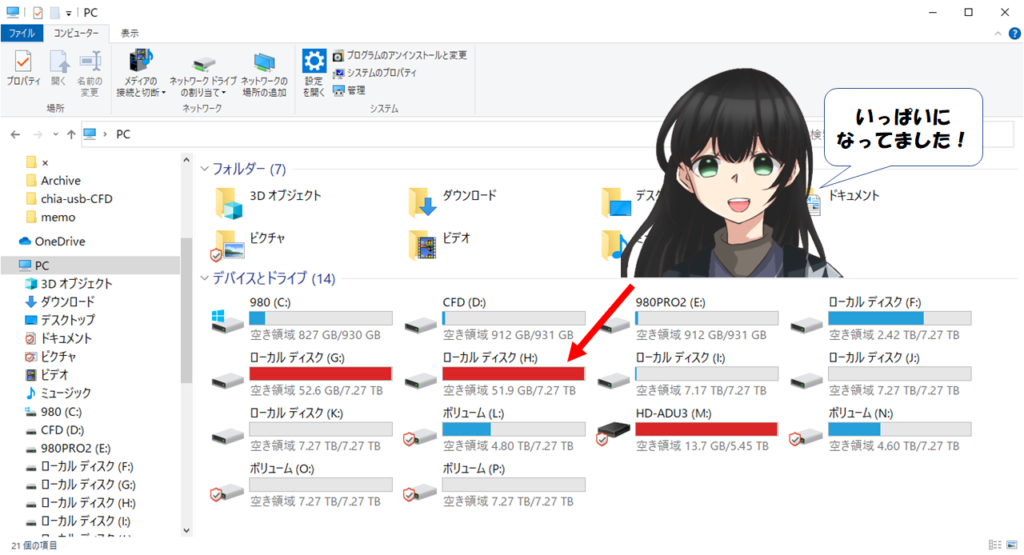Click the red usage bar of G: drive
1024x555 pixels.
coord(321,373)
